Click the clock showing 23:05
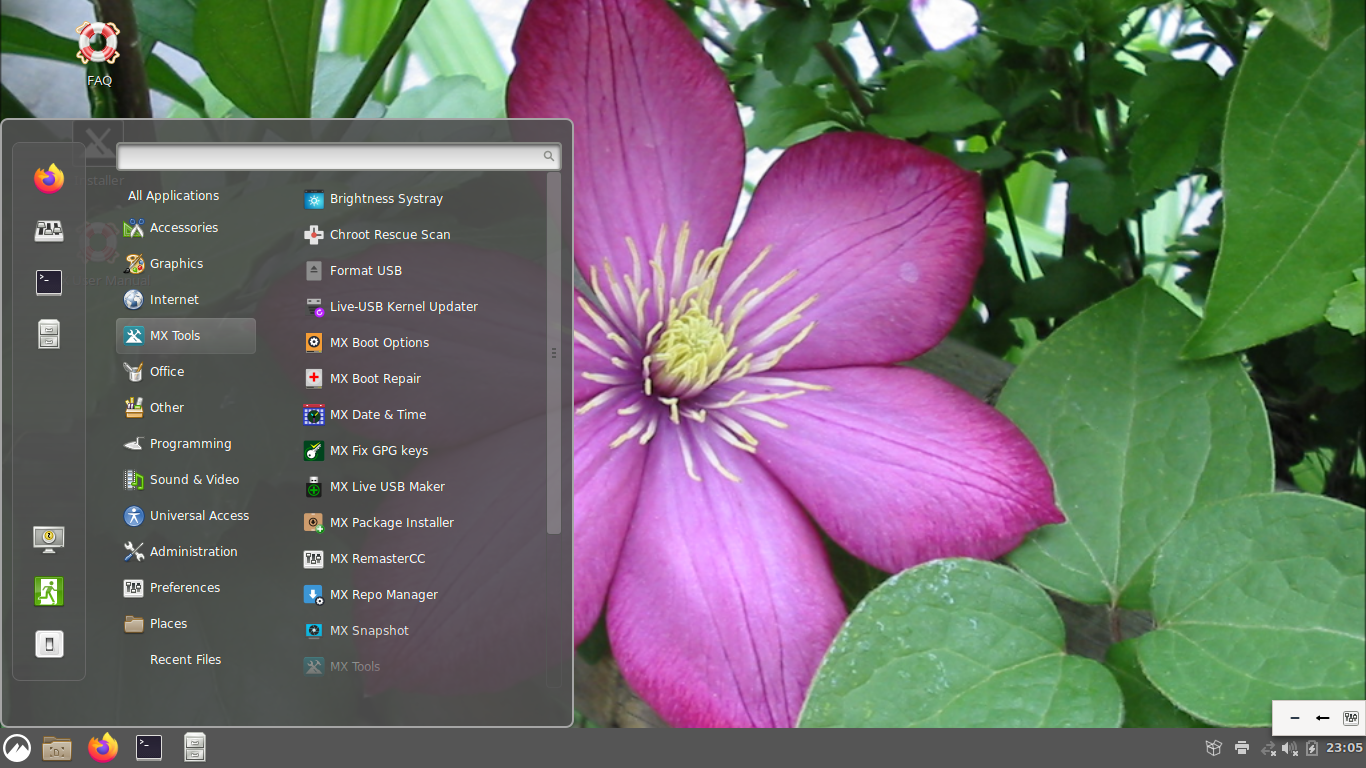This screenshot has width=1366, height=768. pyautogui.click(x=1344, y=748)
